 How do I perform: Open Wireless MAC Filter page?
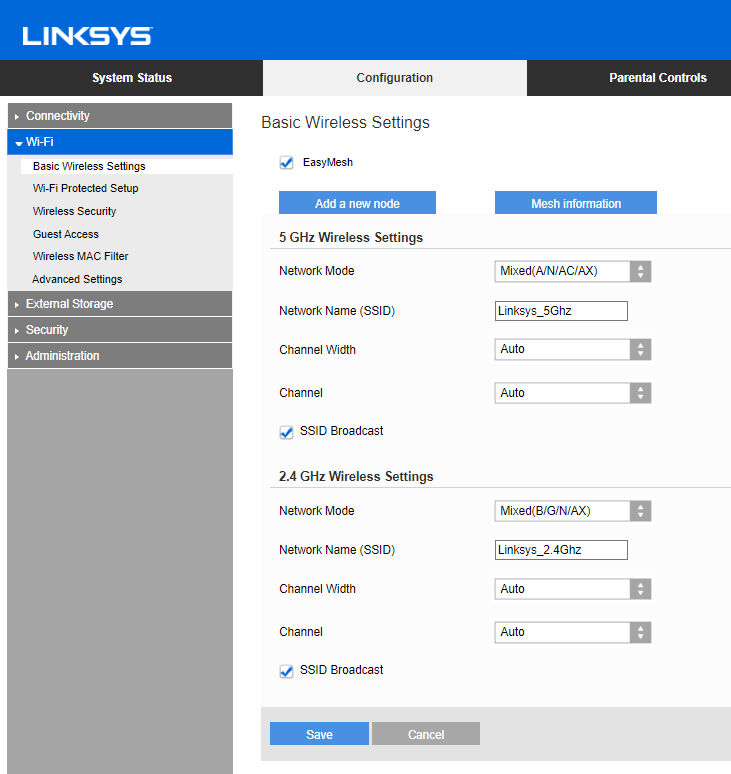[80, 256]
